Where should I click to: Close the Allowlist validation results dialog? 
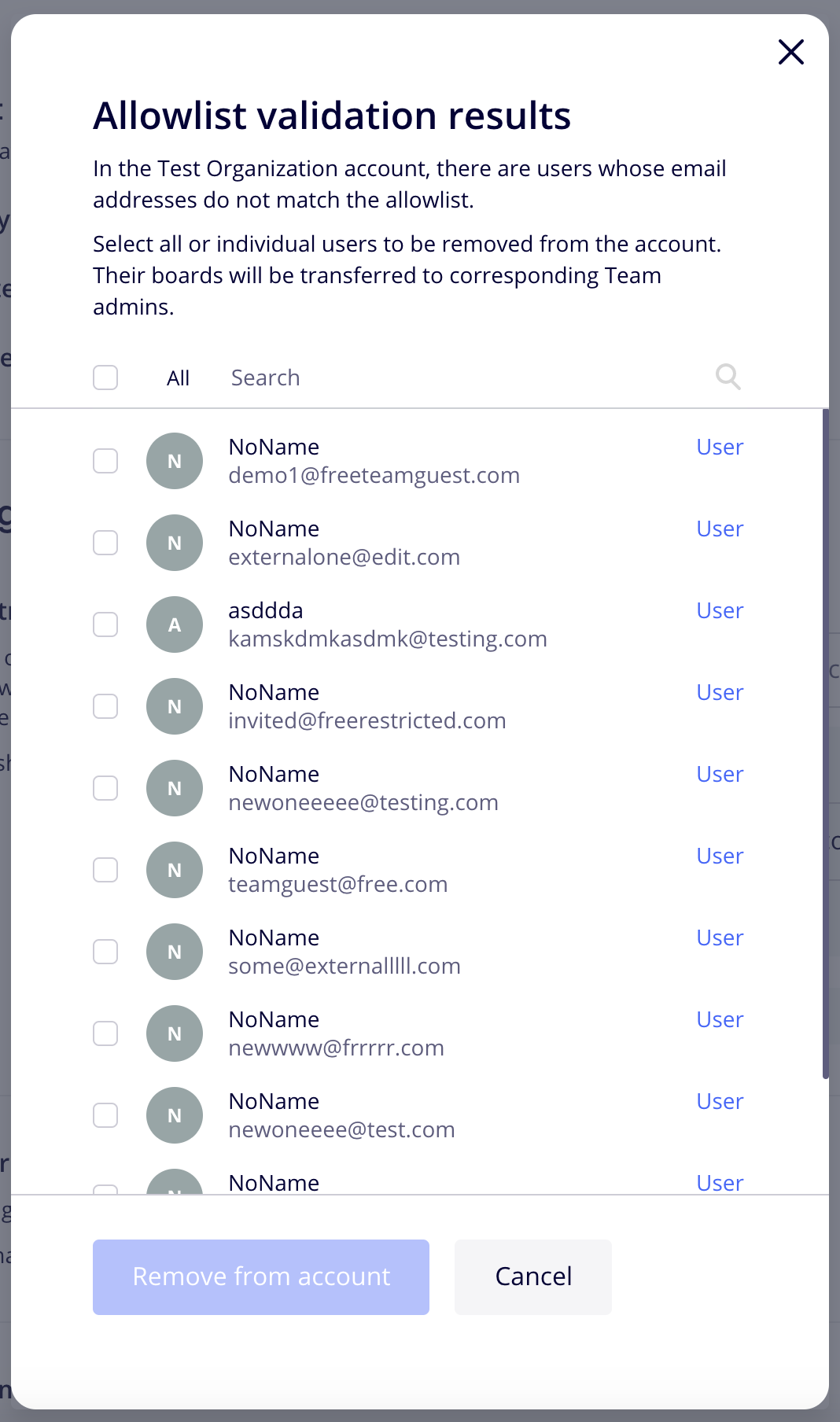[x=790, y=52]
